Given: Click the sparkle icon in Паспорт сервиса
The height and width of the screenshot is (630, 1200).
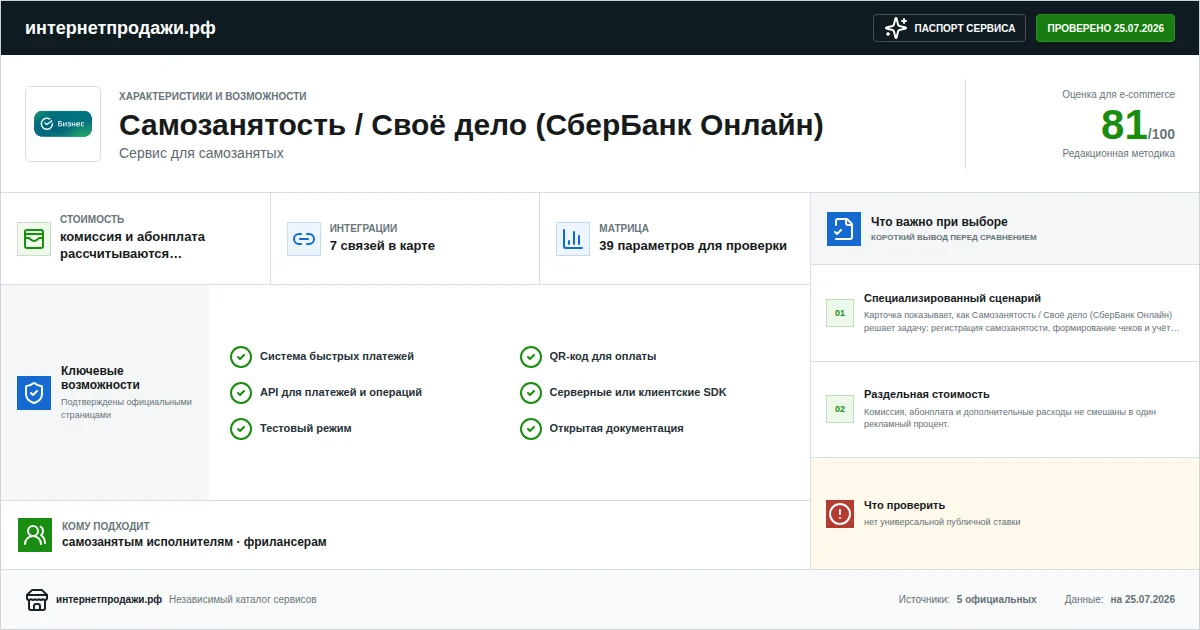Looking at the screenshot, I should [x=896, y=28].
